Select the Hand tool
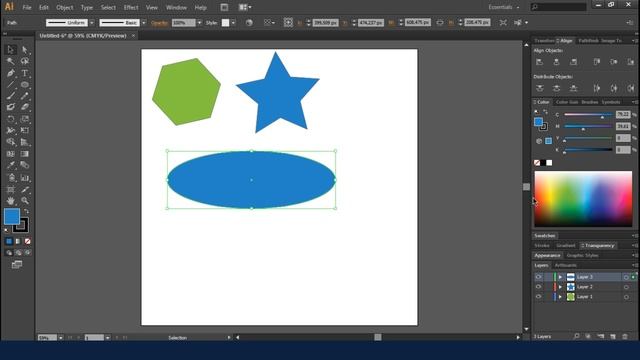Image resolution: width=640 pixels, height=360 pixels. pos(11,200)
